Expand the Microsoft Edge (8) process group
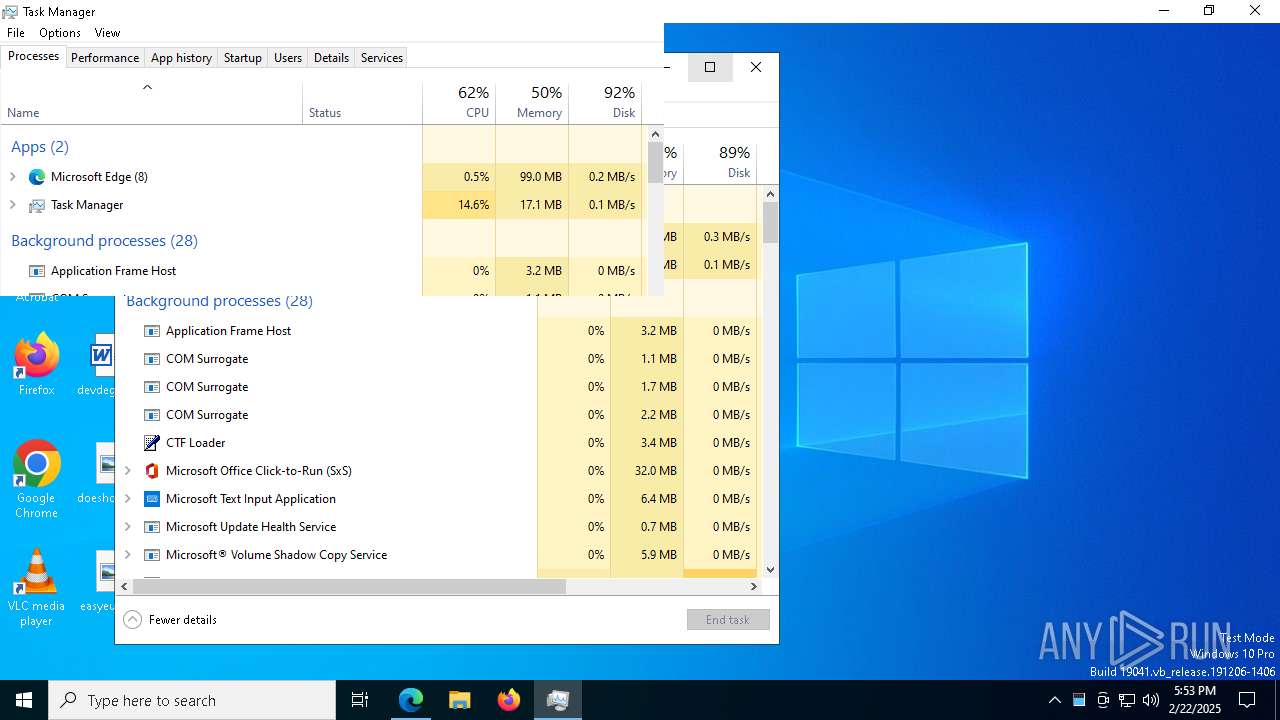 (12, 177)
